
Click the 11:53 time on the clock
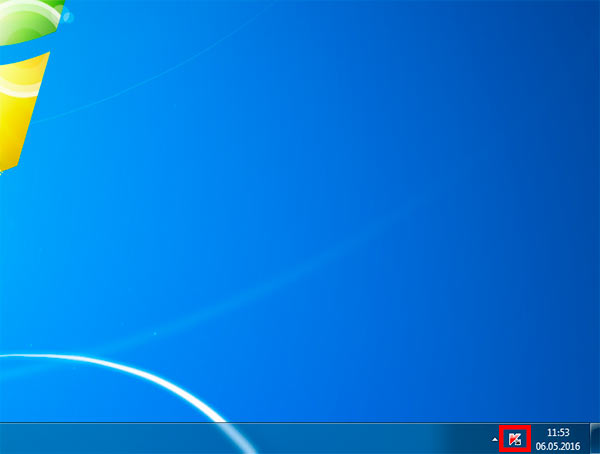tap(559, 432)
